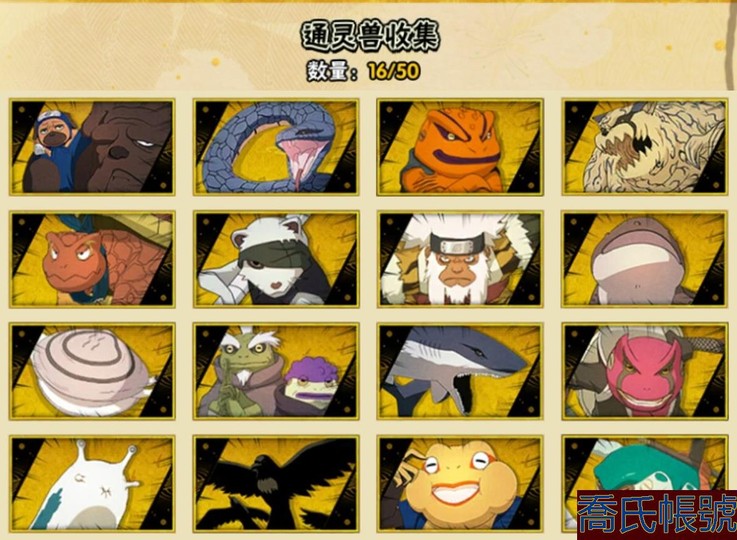Choose the purple-grey giant toad card
Screen dimensions: 737x540
point(644,259)
